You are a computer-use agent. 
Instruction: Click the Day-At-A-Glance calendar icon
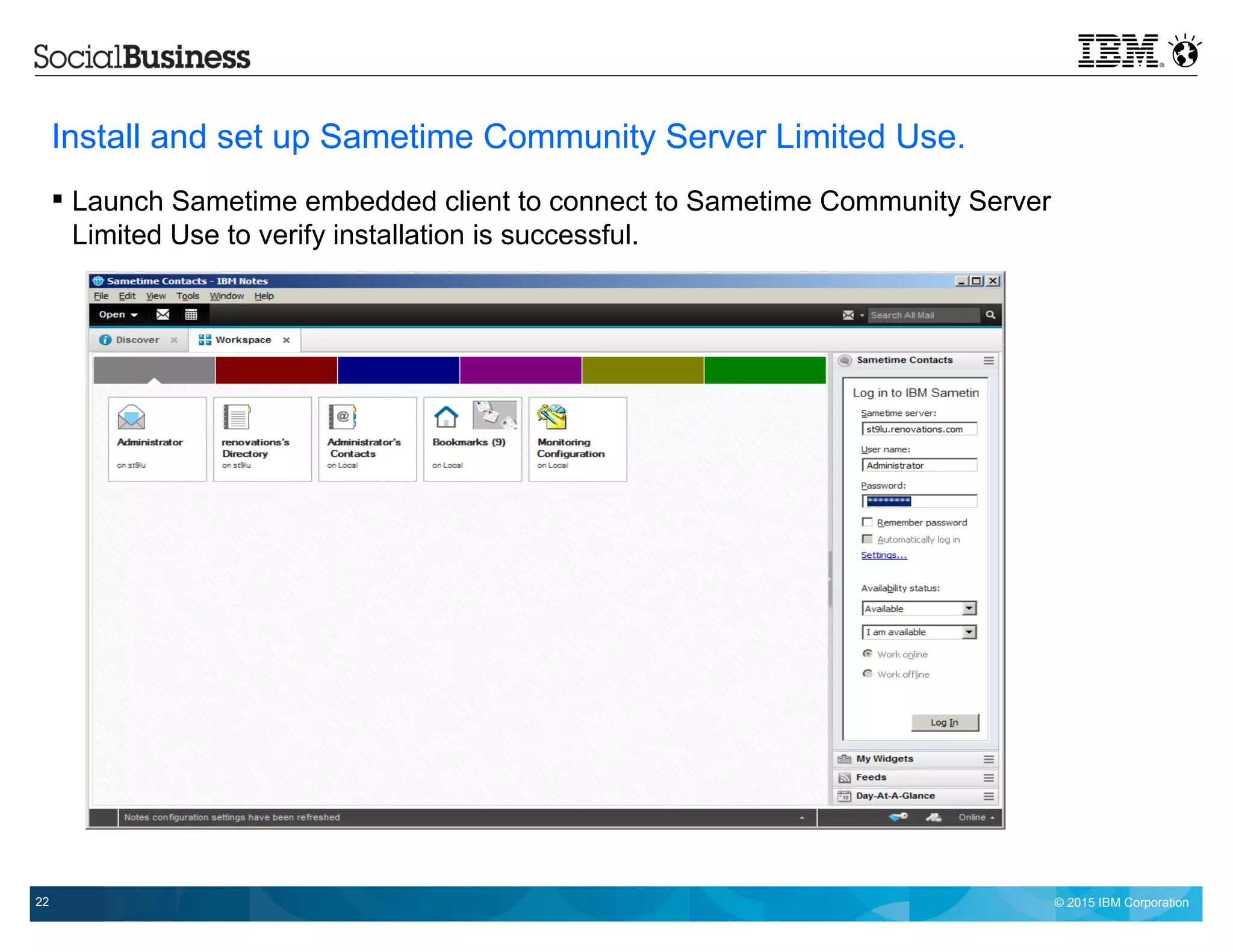(x=845, y=796)
